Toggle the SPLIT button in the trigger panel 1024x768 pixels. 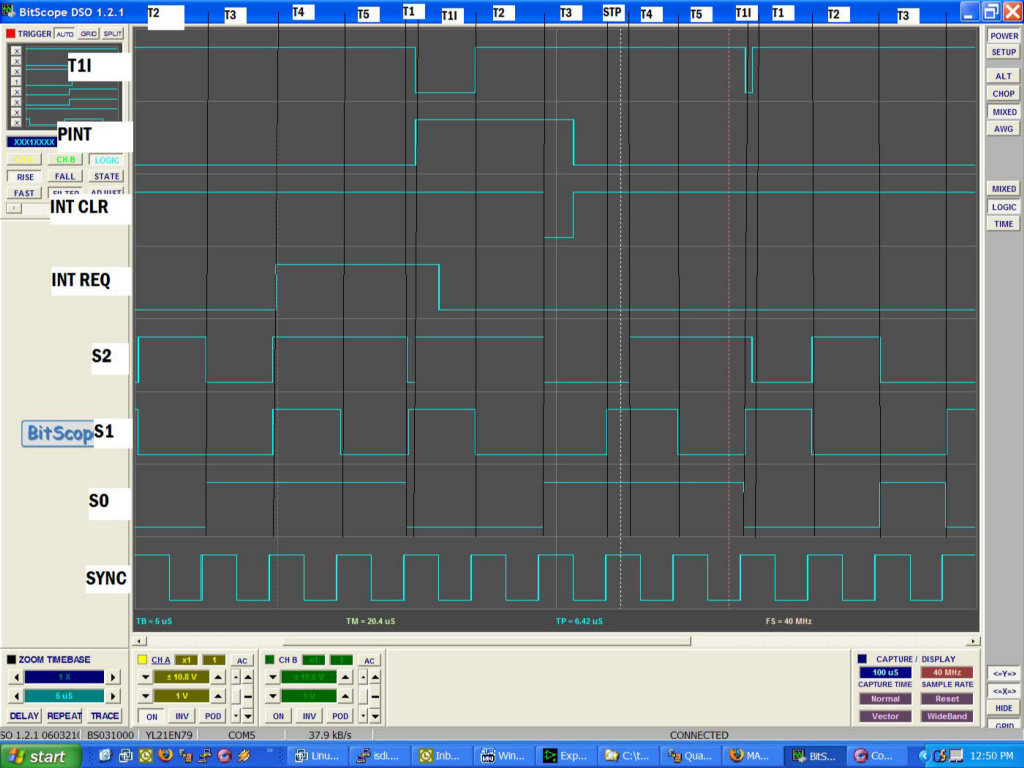[112, 33]
